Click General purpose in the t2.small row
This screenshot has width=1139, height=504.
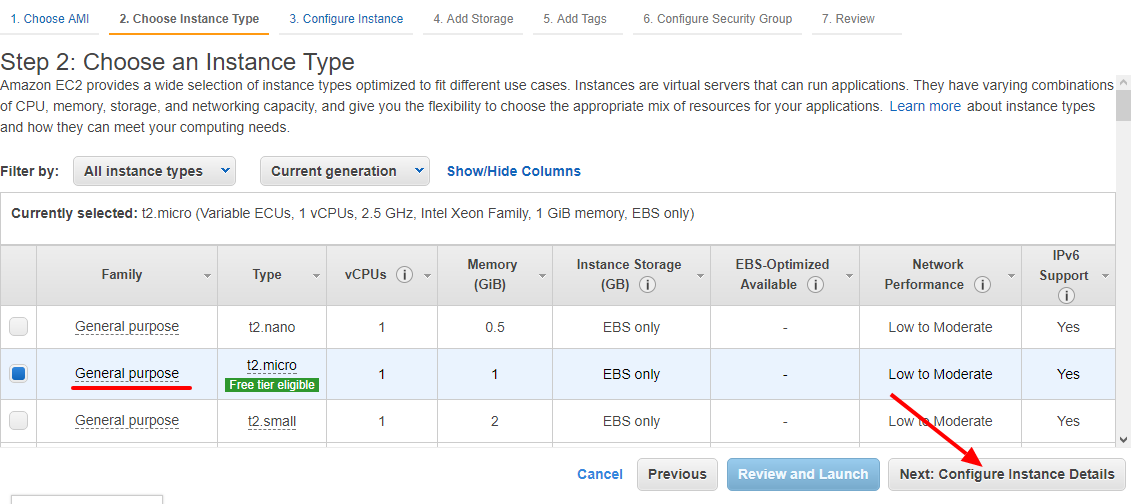pos(127,420)
